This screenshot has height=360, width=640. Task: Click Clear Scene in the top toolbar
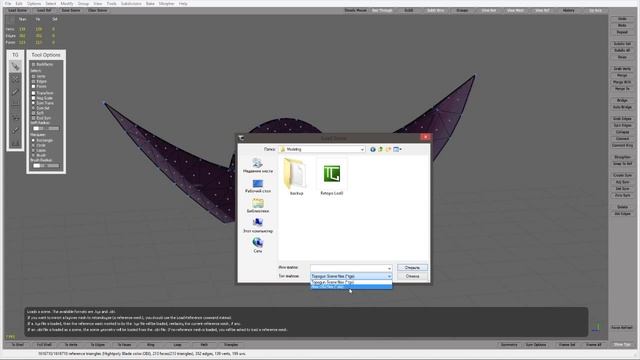click(x=98, y=10)
